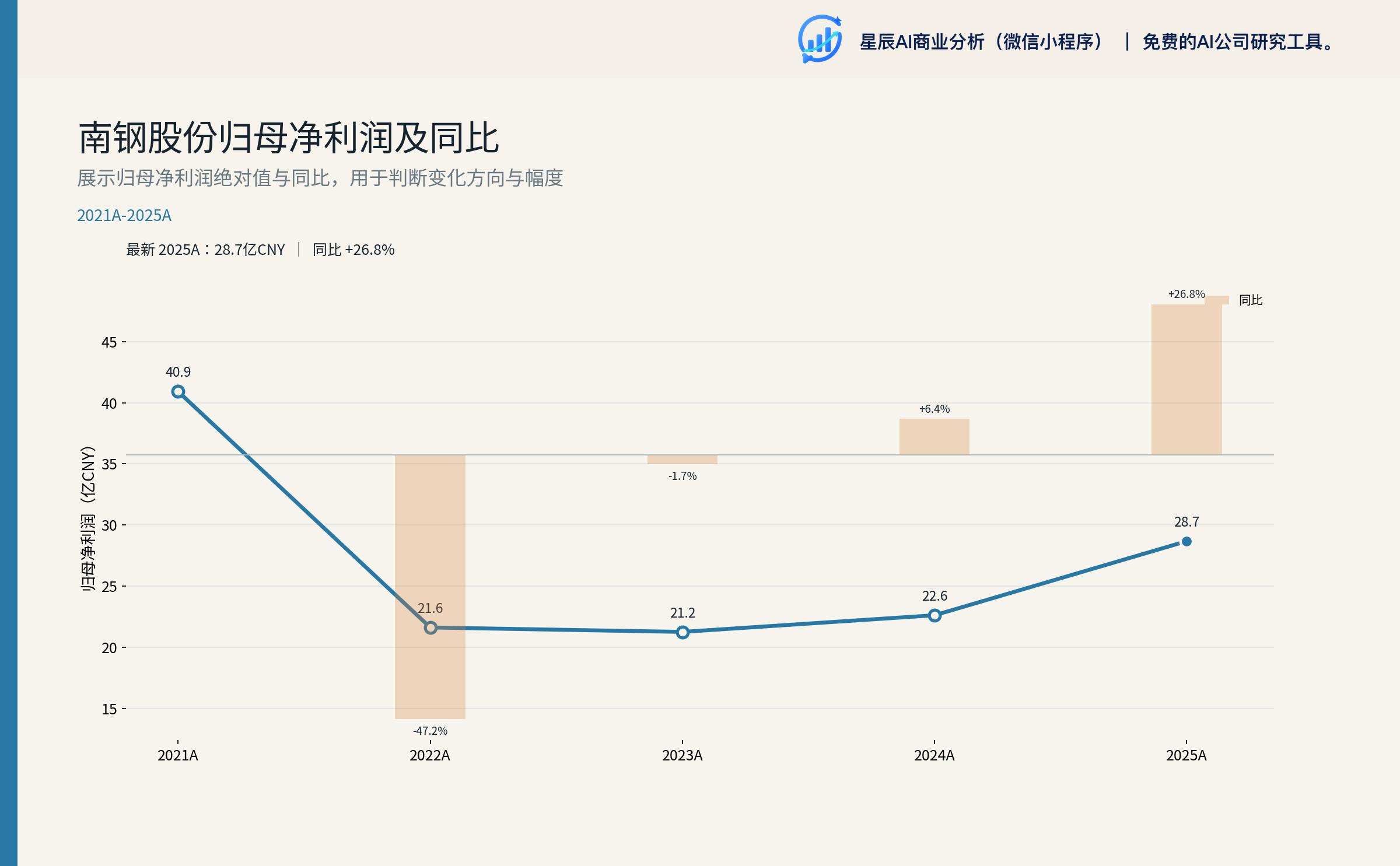Click the subtitle starting with 展示归母净利润绝对值
Screen dimensions: 1400x866
[320, 178]
